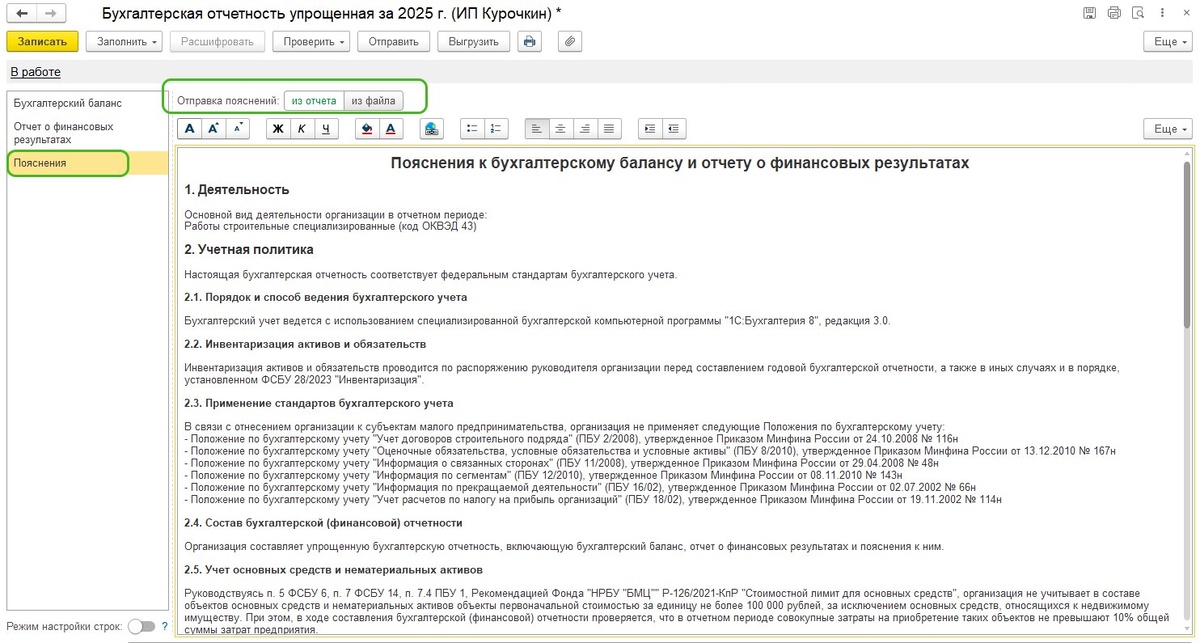Open text font color picker
The image size is (1200, 643).
point(391,129)
